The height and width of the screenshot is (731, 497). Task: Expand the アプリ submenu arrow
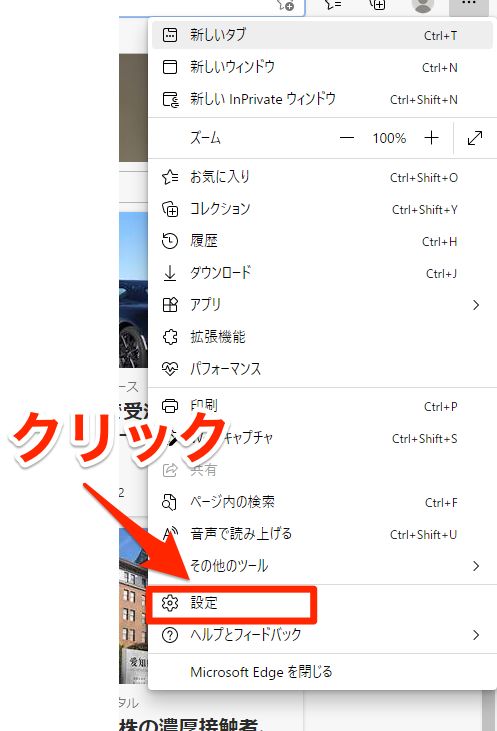pos(476,305)
